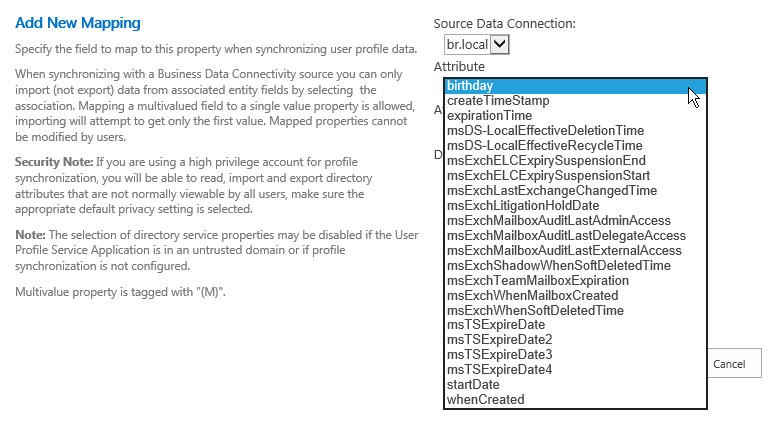Click the Cancel button
The width and height of the screenshot is (769, 425).
pyautogui.click(x=734, y=364)
